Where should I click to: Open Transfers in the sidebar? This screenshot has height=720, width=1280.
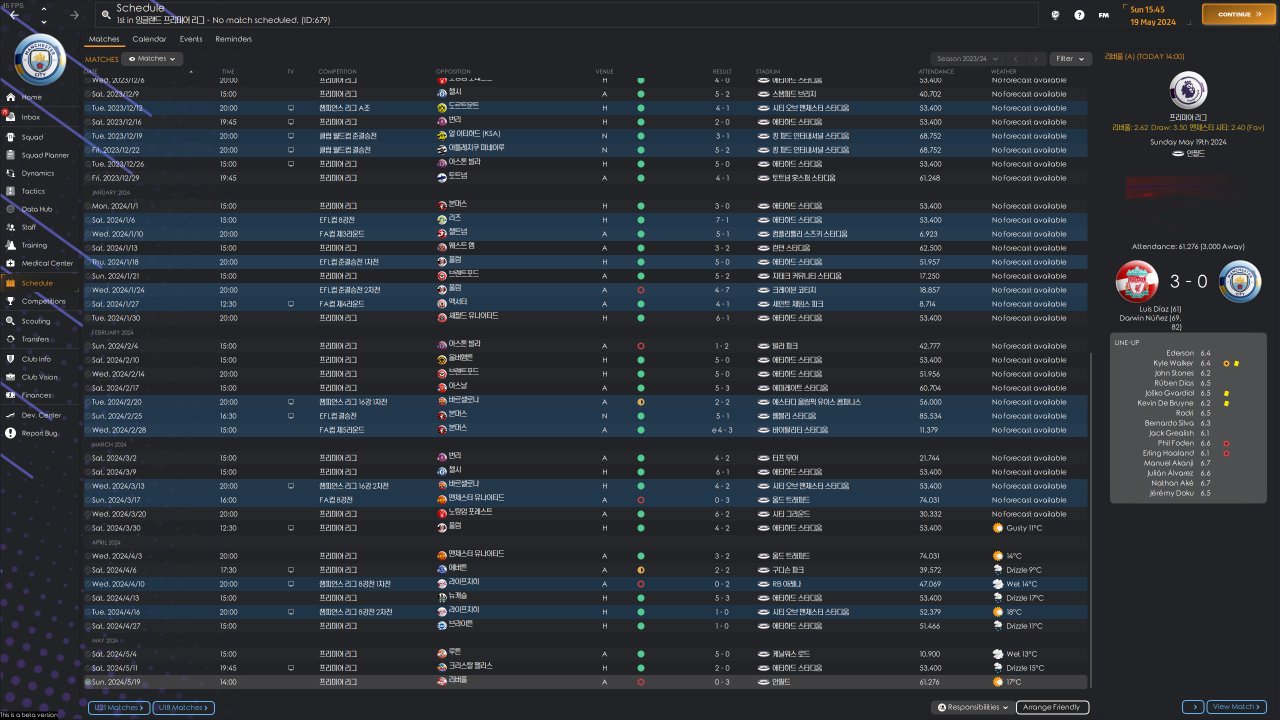pos(36,339)
